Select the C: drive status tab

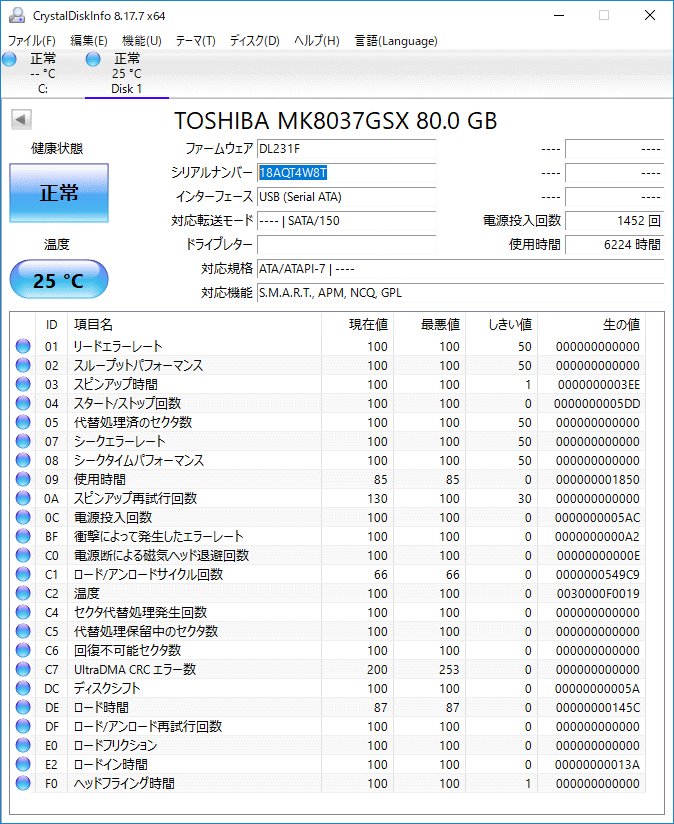43,74
